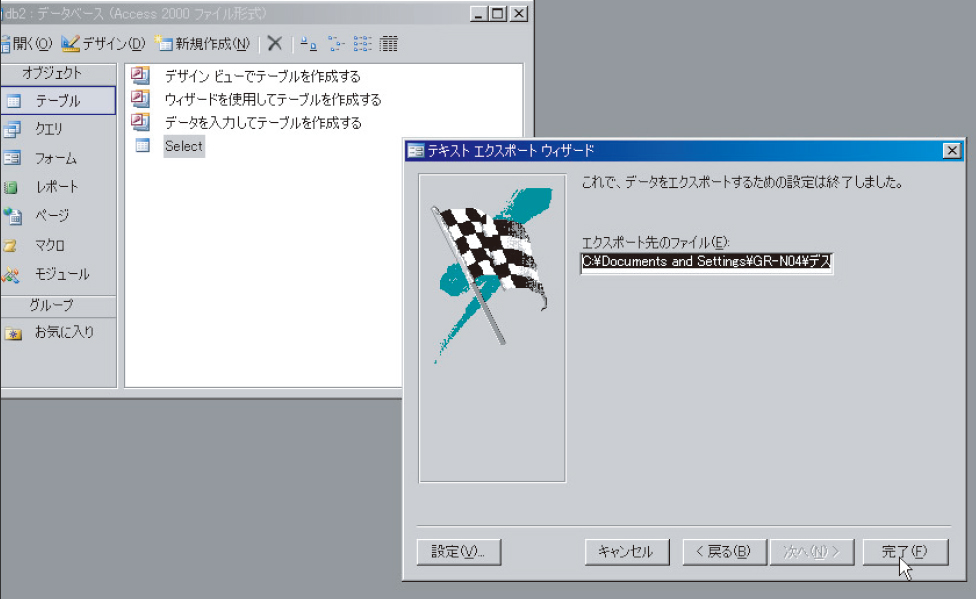Select フォーム in objects panel

tap(58, 158)
